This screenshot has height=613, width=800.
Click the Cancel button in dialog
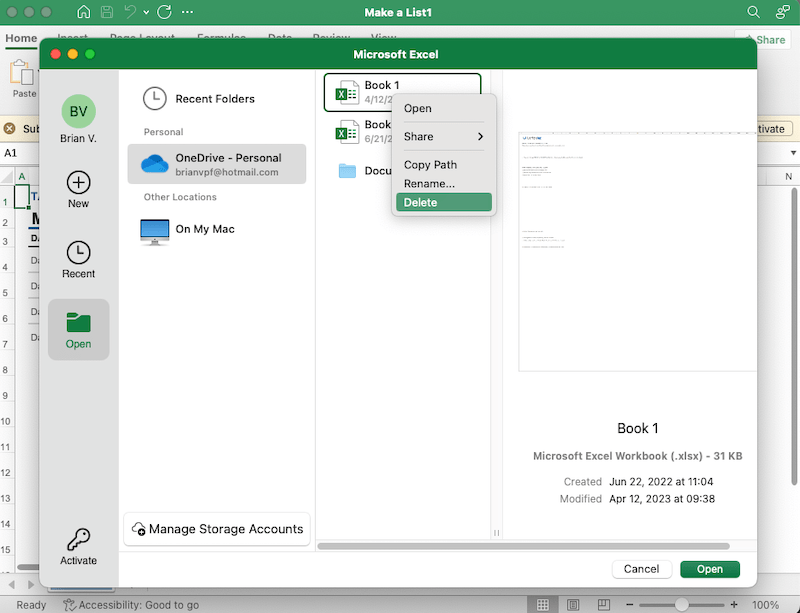641,569
